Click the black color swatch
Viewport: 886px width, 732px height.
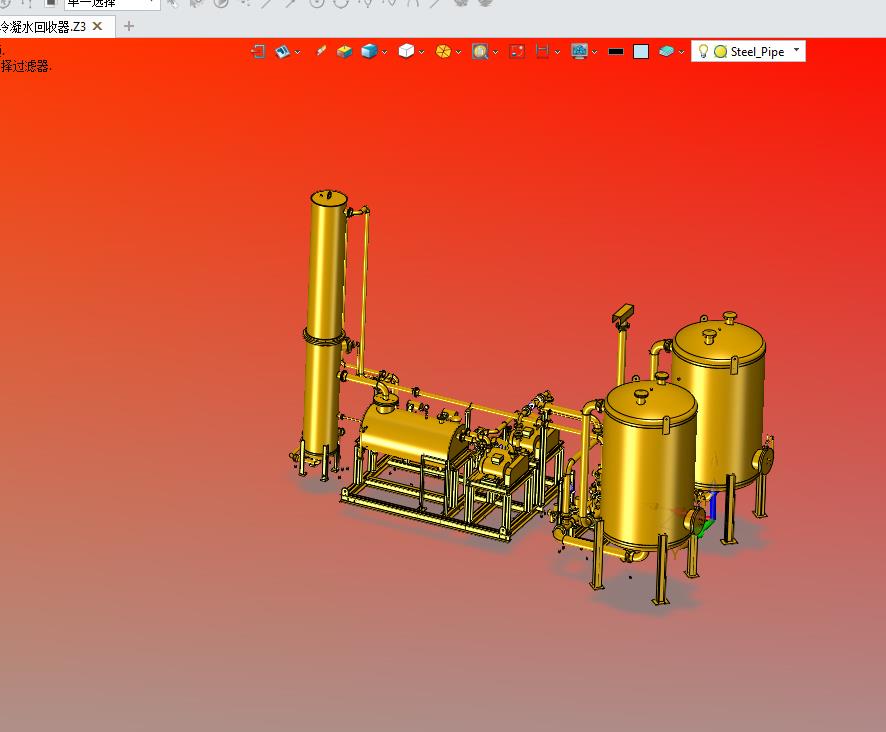tap(616, 51)
